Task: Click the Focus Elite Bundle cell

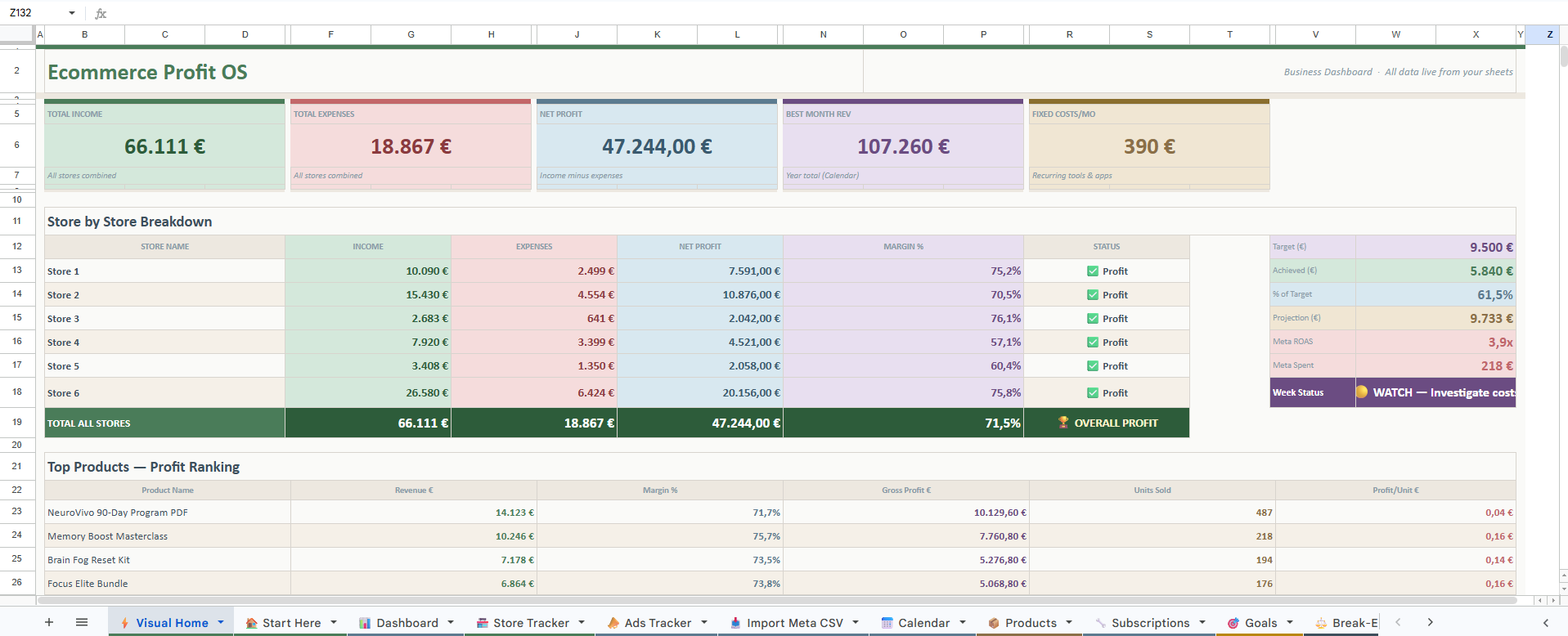Action: point(168,584)
